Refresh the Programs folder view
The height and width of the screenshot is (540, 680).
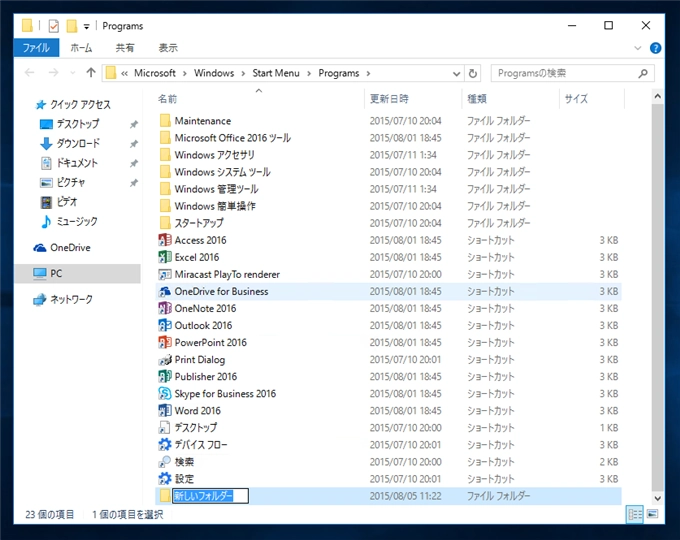tap(473, 73)
